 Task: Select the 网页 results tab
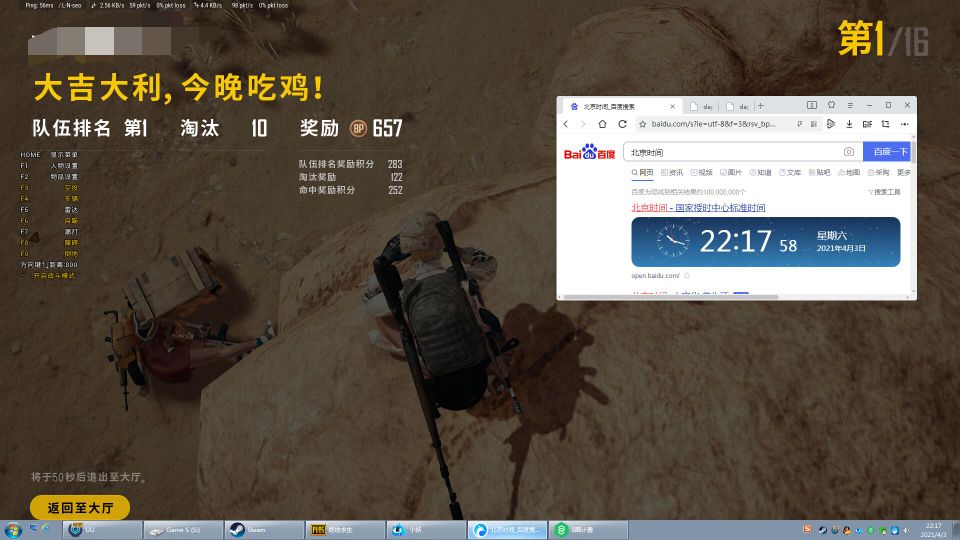[x=642, y=173]
